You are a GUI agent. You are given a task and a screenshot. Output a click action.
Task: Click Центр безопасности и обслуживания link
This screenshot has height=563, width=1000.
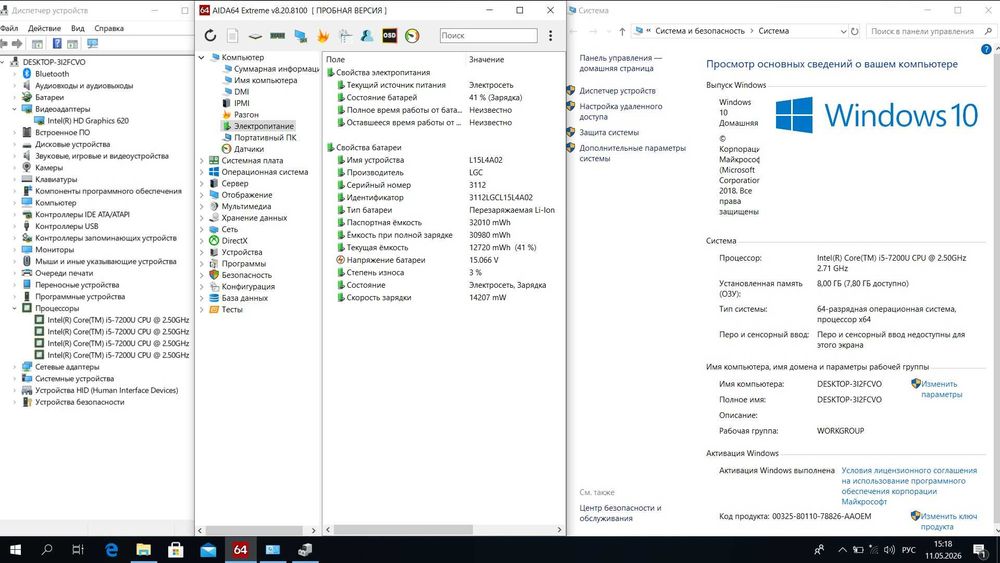[620, 513]
